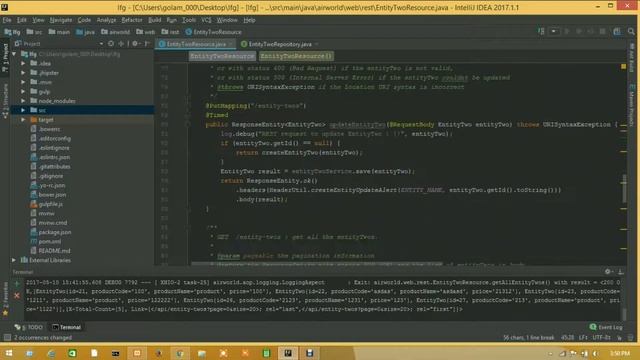Open Terminal panel settings gear

608,271
